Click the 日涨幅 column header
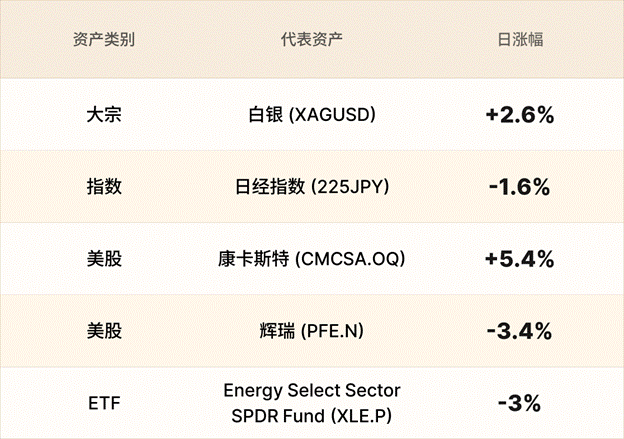The width and height of the screenshot is (624, 439). (x=520, y=41)
